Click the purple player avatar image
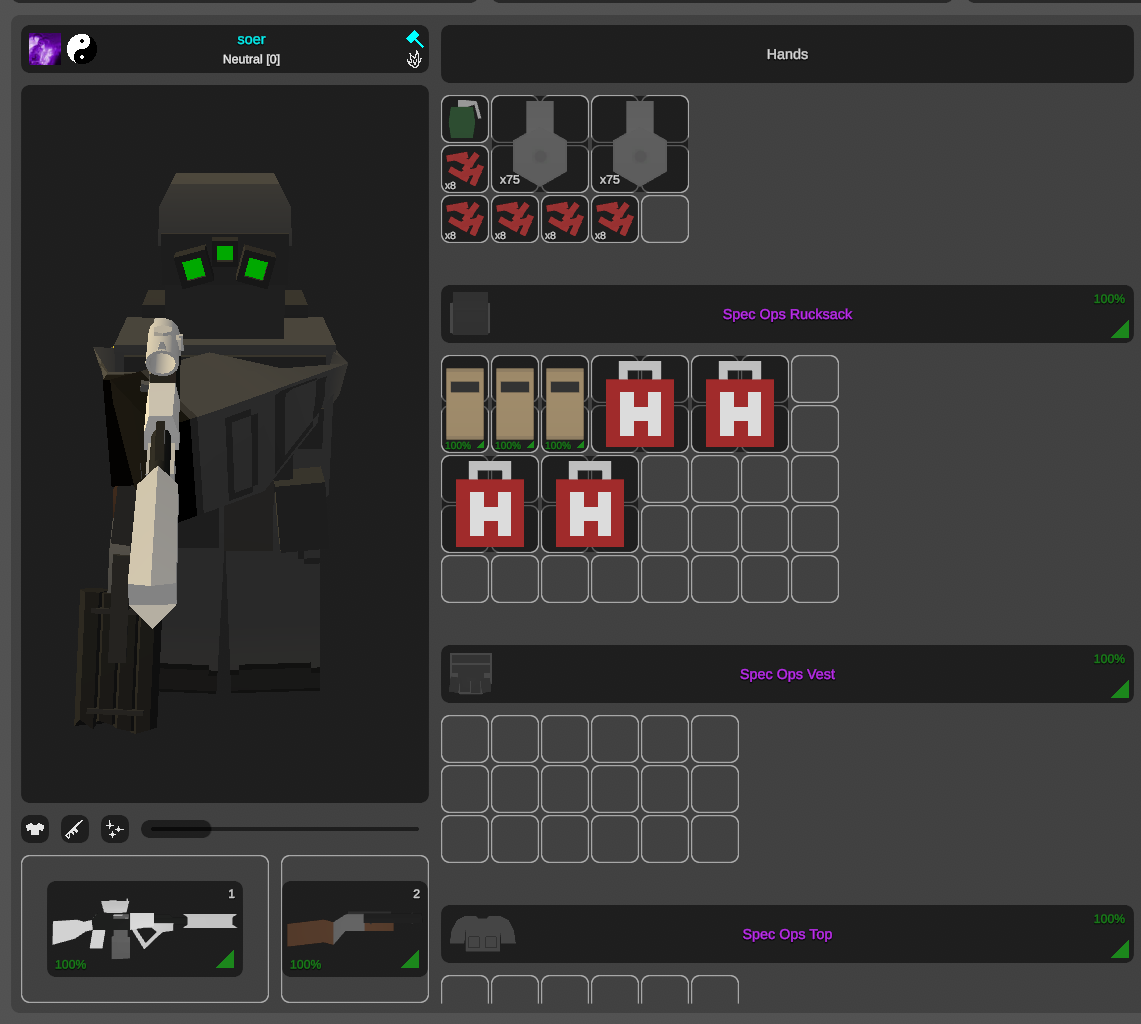 (x=44, y=49)
